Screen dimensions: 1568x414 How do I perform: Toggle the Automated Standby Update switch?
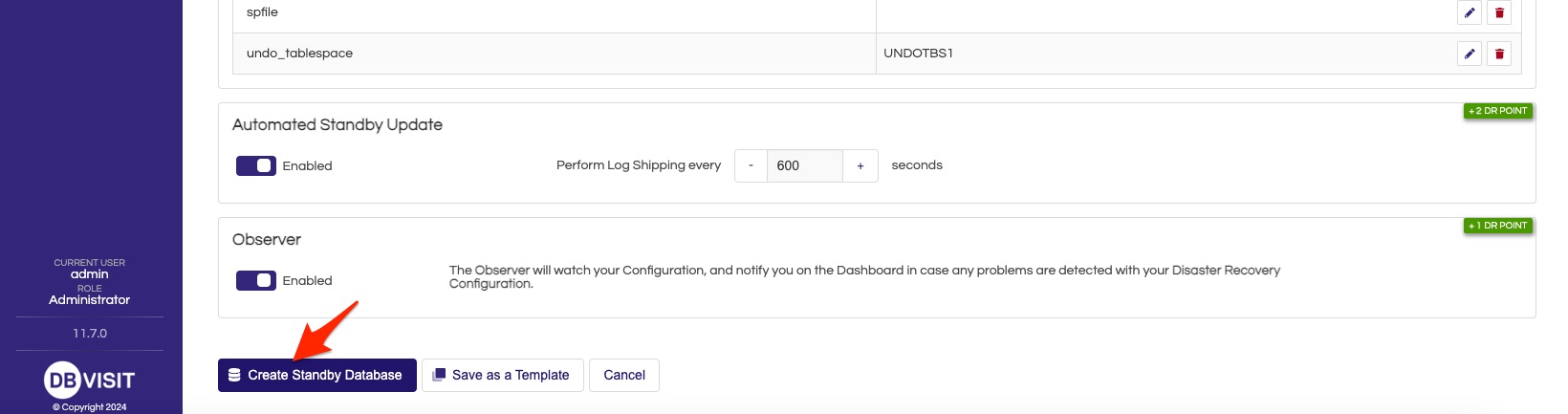256,165
